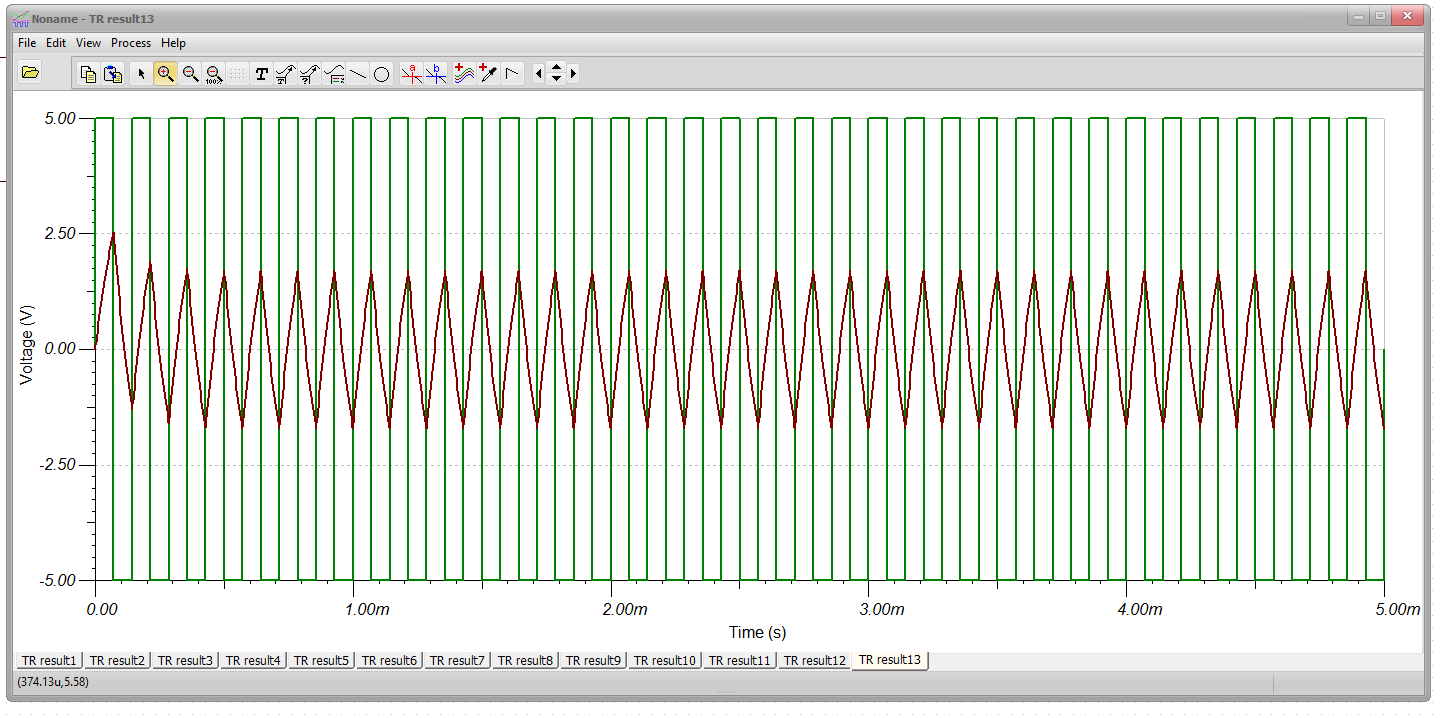
Task: Click the copy icon in toolbar
Action: [x=88, y=73]
